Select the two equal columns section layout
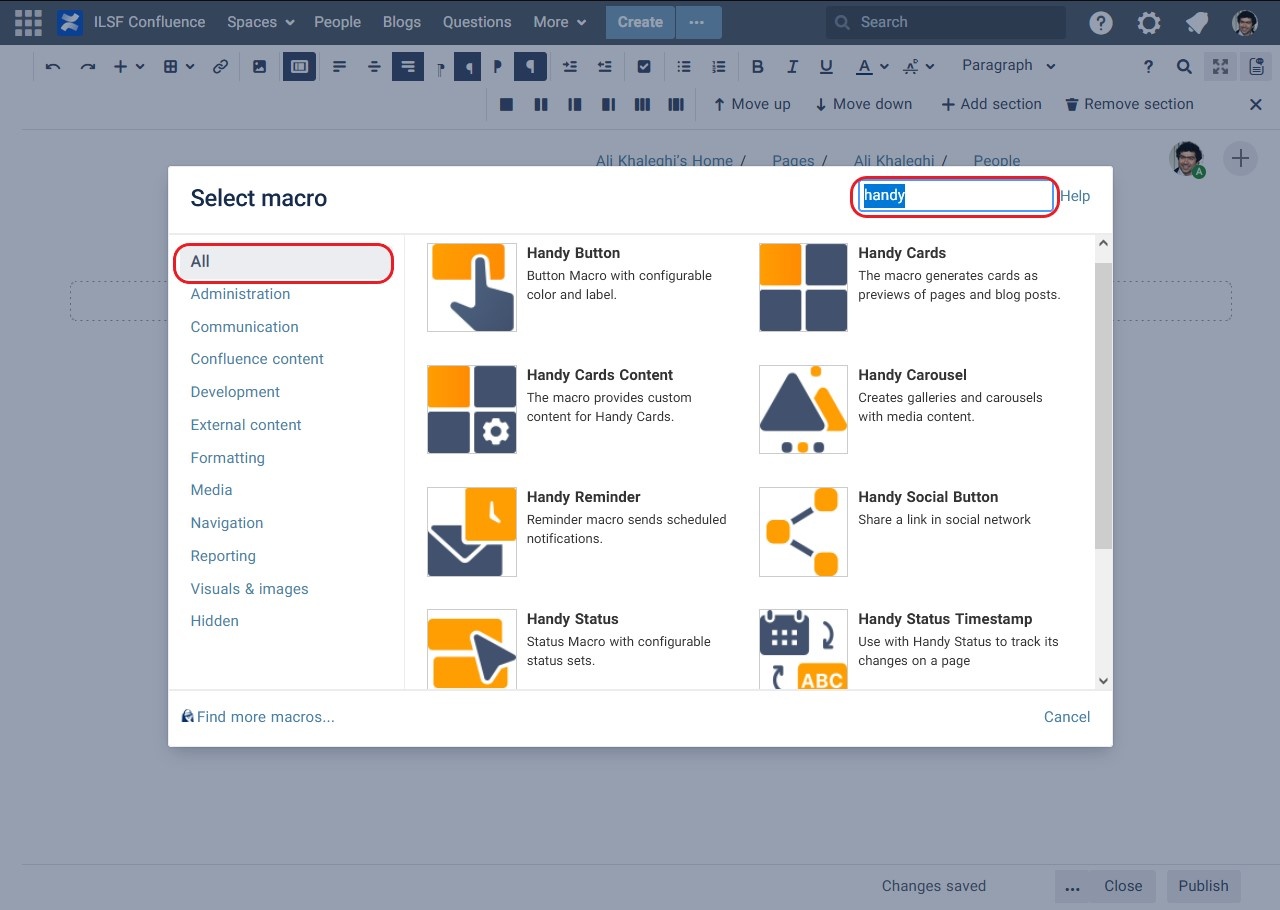Image resolution: width=1280 pixels, height=910 pixels. click(541, 104)
